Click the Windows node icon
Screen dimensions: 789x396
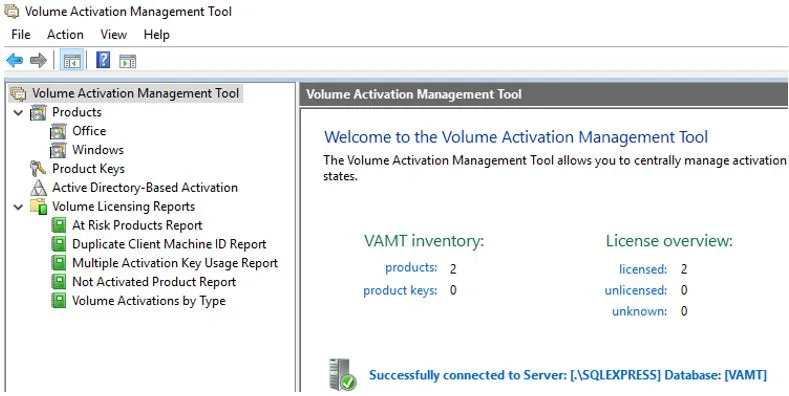pos(58,150)
